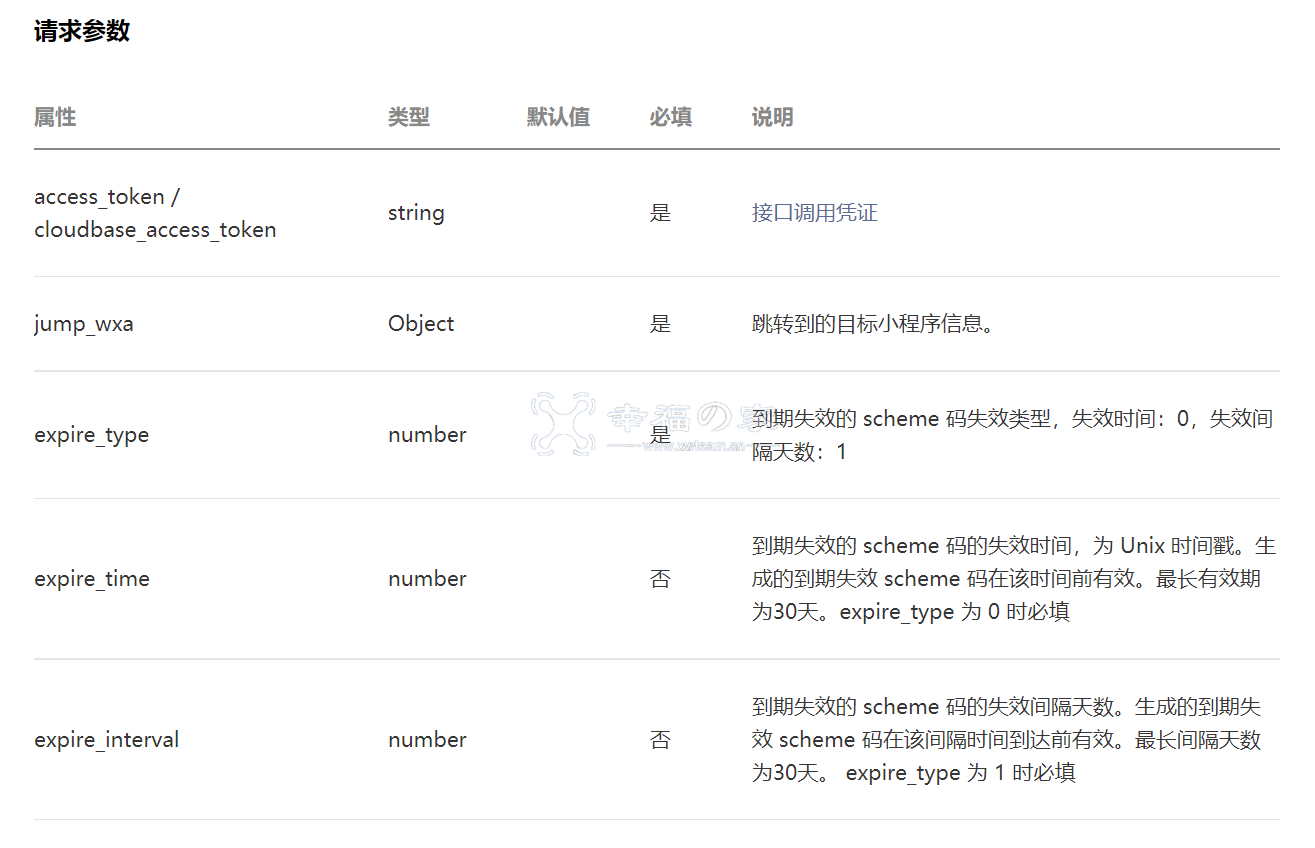Click the expire_type description text
1315x848 pixels.
pos(1013,435)
